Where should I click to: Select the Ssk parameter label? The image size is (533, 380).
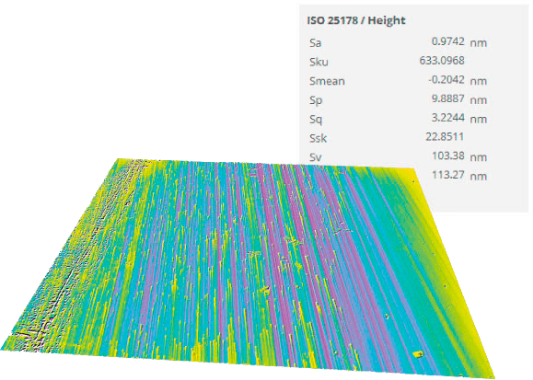(318, 138)
